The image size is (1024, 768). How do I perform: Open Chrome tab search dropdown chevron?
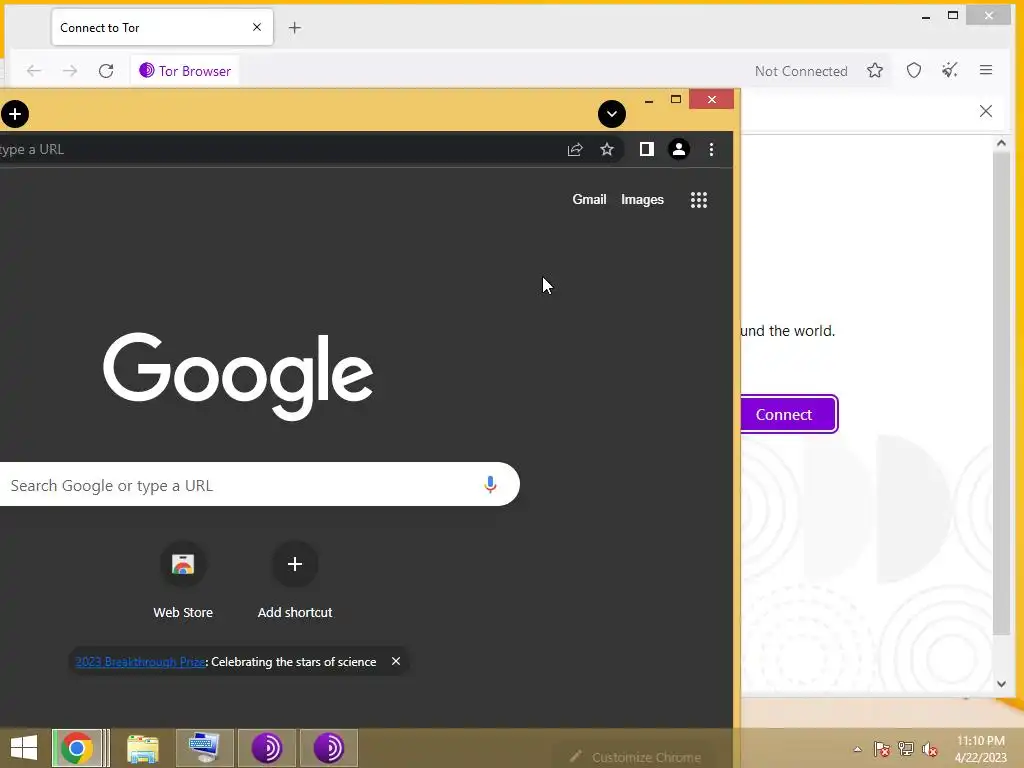(x=612, y=114)
